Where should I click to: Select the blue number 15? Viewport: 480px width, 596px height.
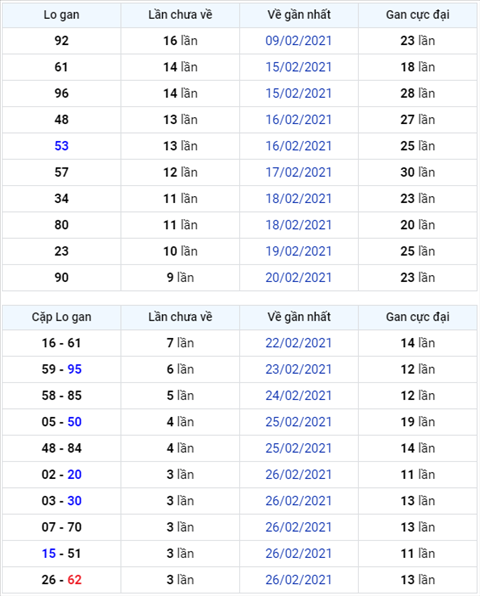pyautogui.click(x=49, y=553)
